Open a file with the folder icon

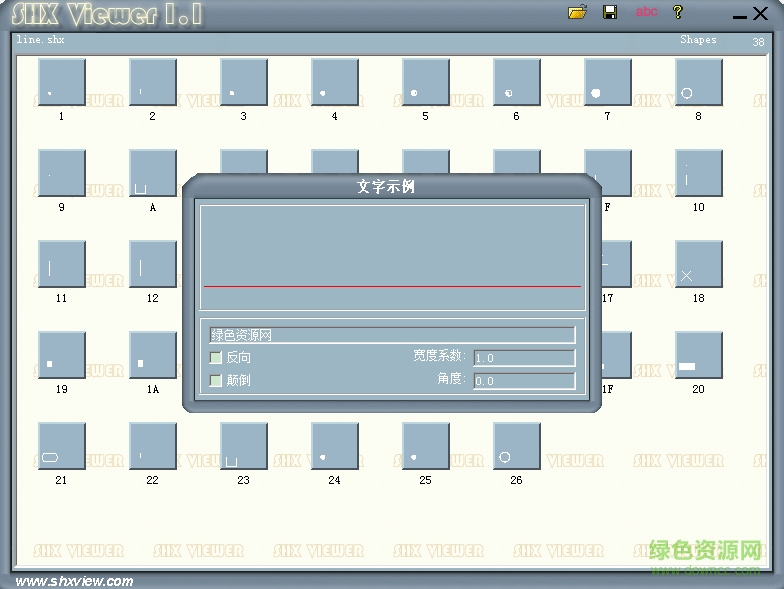point(578,12)
